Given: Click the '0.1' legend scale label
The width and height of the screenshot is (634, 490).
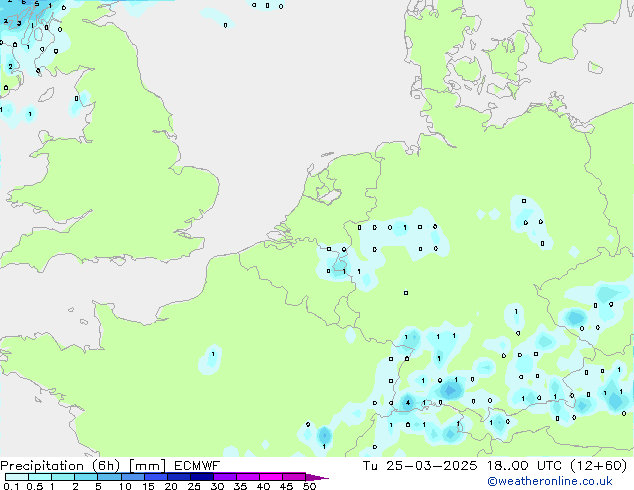Looking at the screenshot, I should 11,486.
